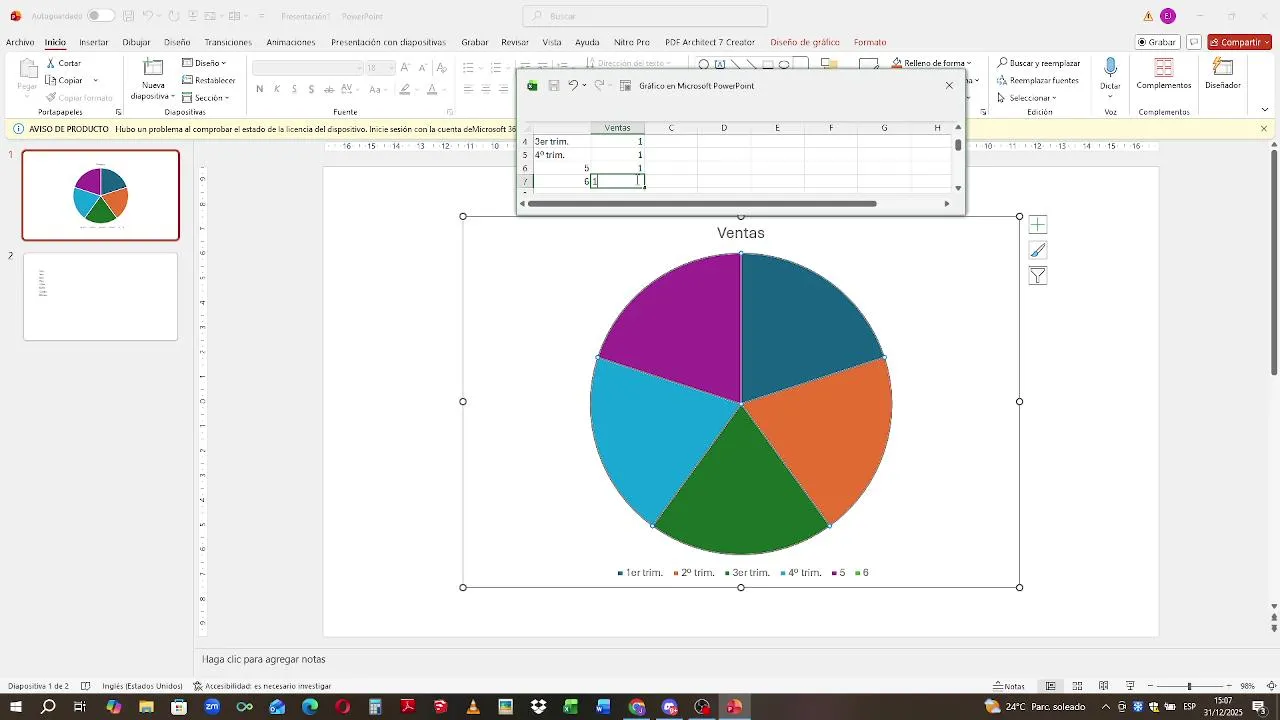Click the horizontal scrollbar of data window

tap(702, 204)
